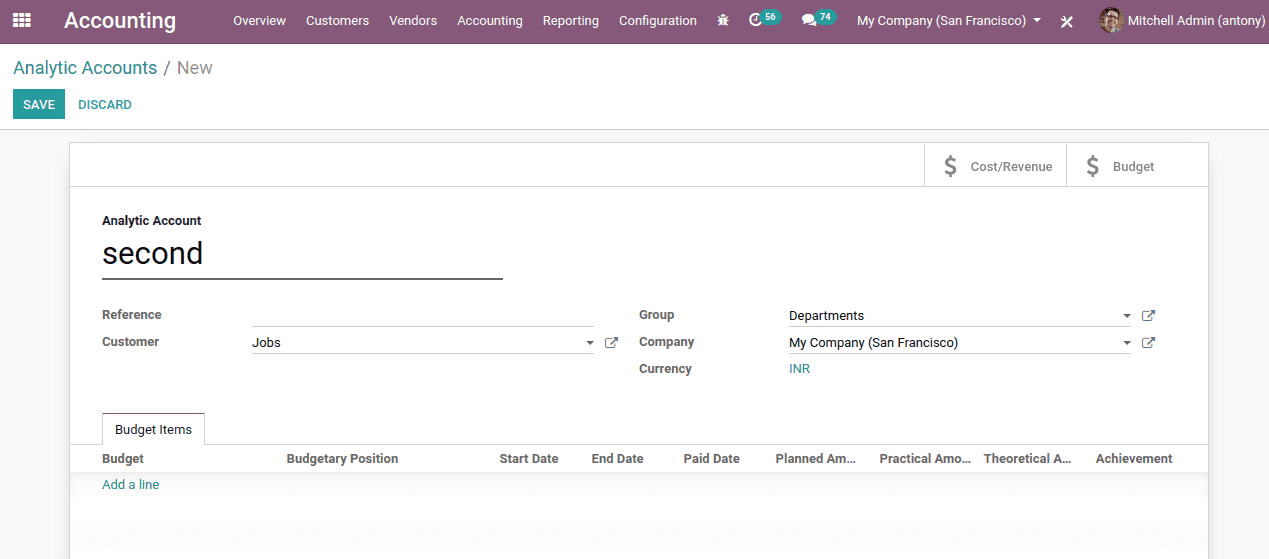Screen dimensions: 1269x559
Task: Open the Reporting menu
Action: (571, 20)
